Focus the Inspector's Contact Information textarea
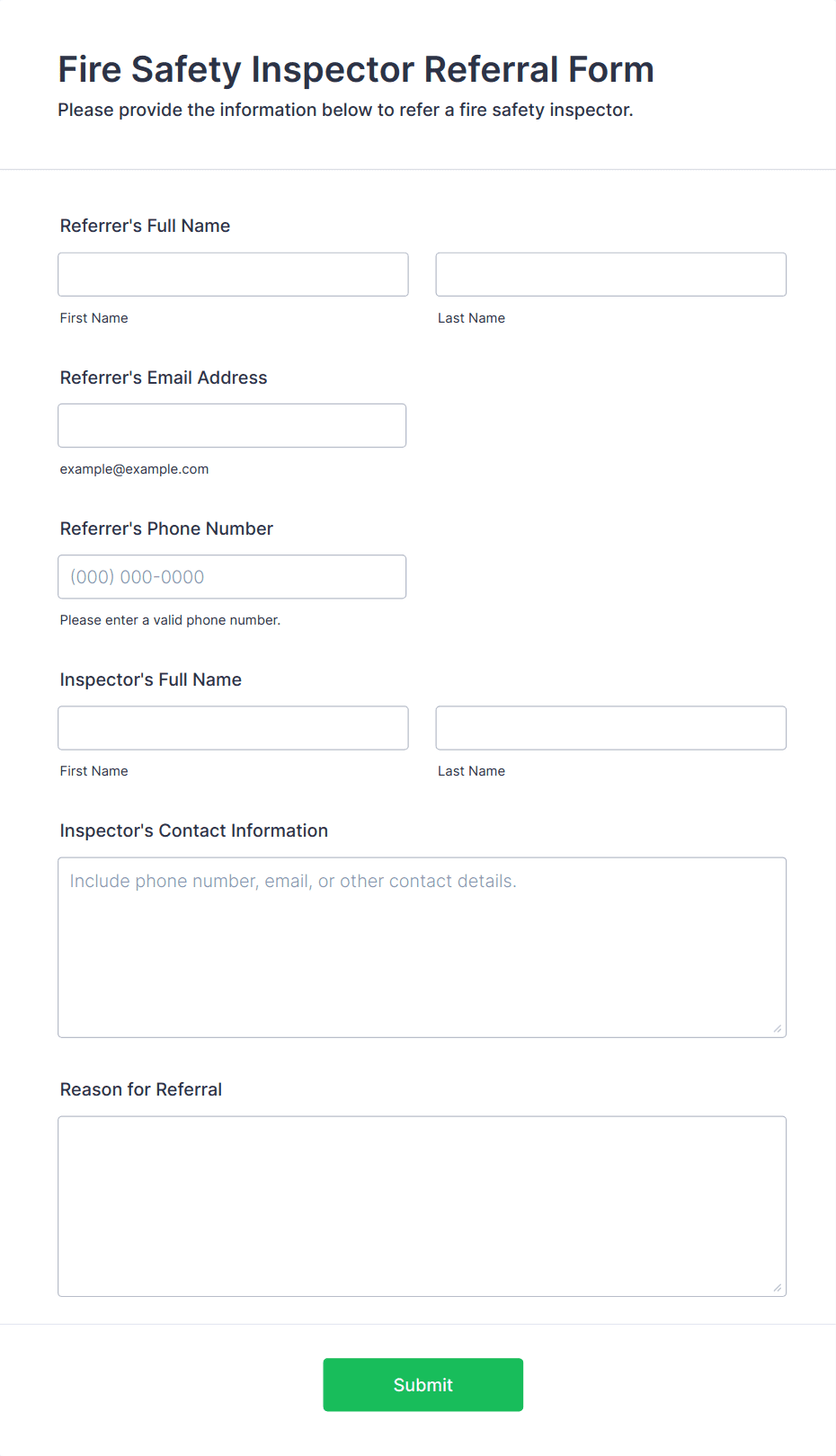 click(x=422, y=947)
